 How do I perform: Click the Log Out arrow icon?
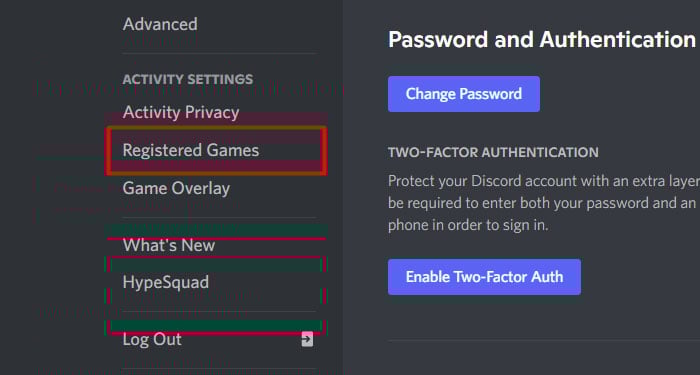tap(307, 340)
